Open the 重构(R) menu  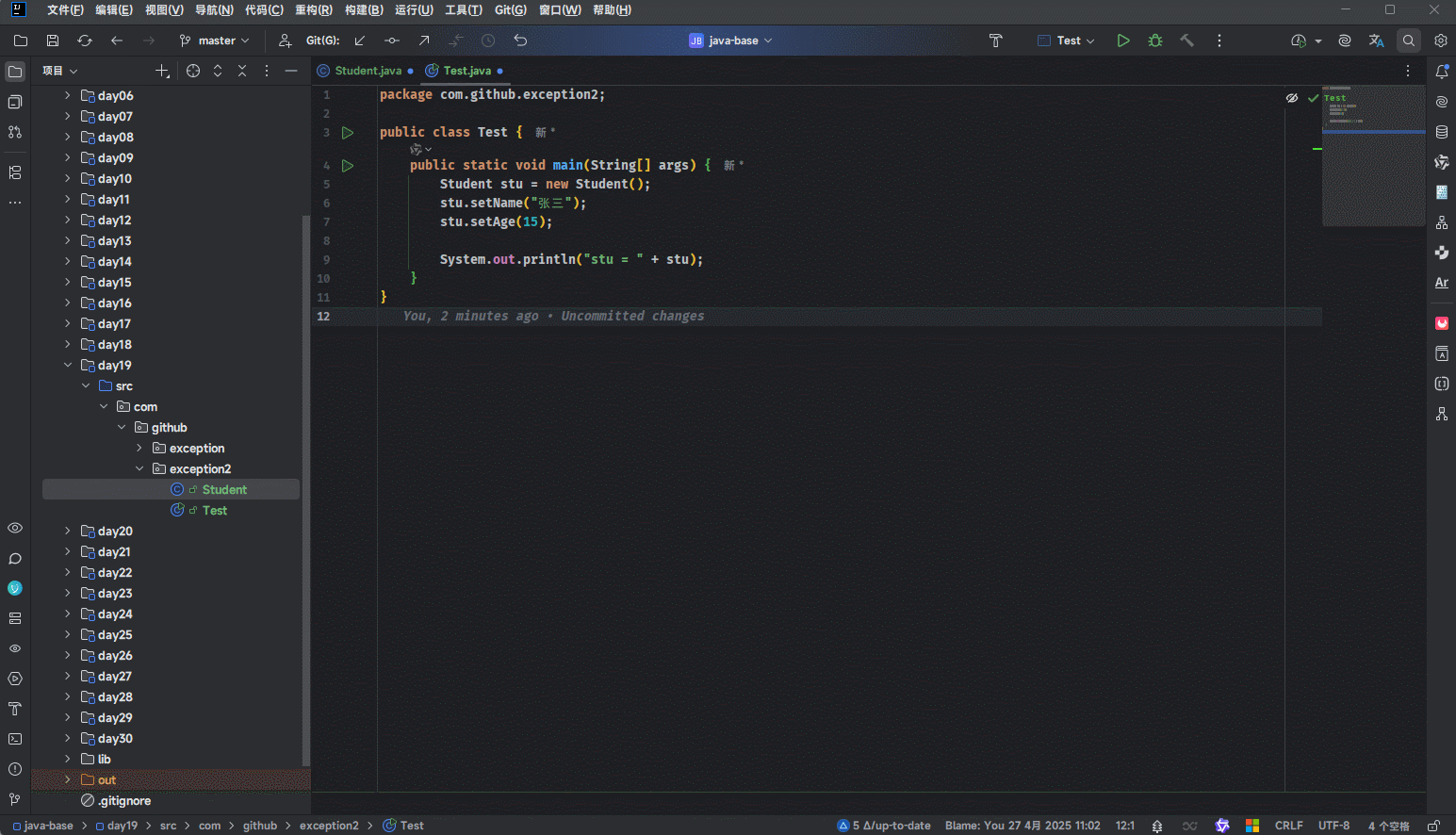[313, 10]
